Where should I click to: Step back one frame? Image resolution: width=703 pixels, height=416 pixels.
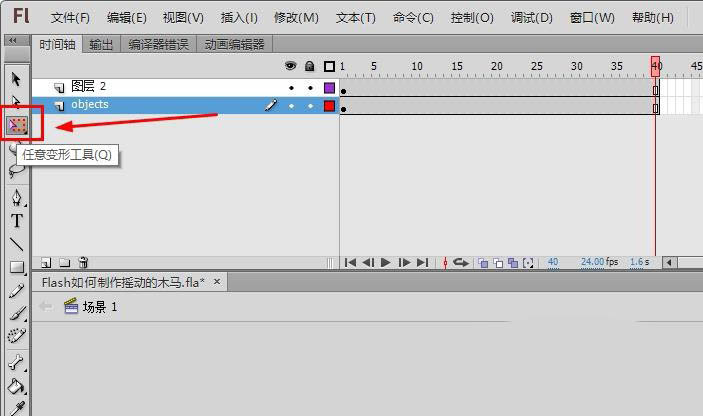[368, 263]
